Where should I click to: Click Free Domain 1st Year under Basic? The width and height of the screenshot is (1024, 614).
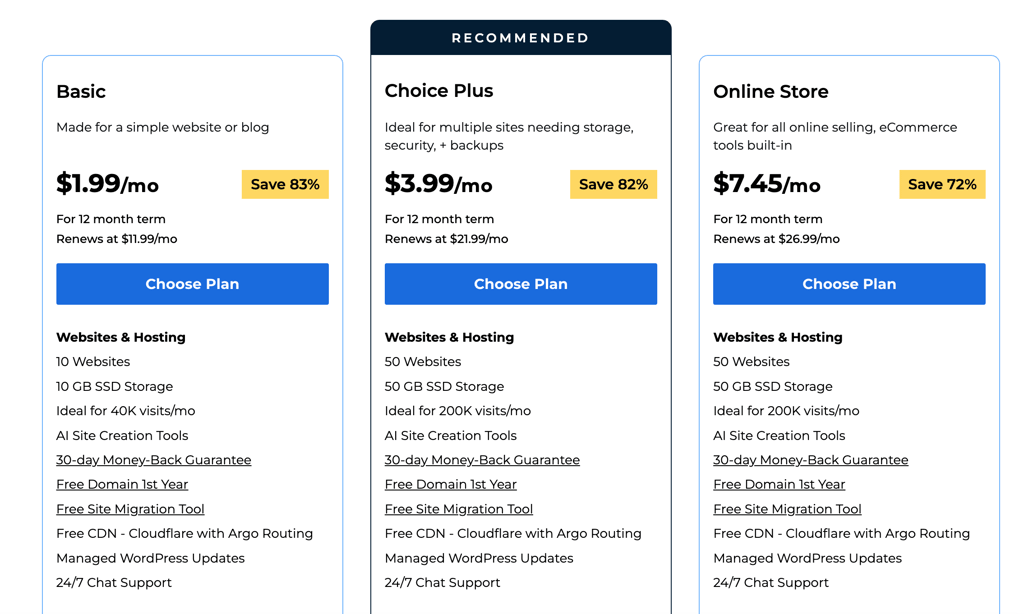click(x=122, y=484)
